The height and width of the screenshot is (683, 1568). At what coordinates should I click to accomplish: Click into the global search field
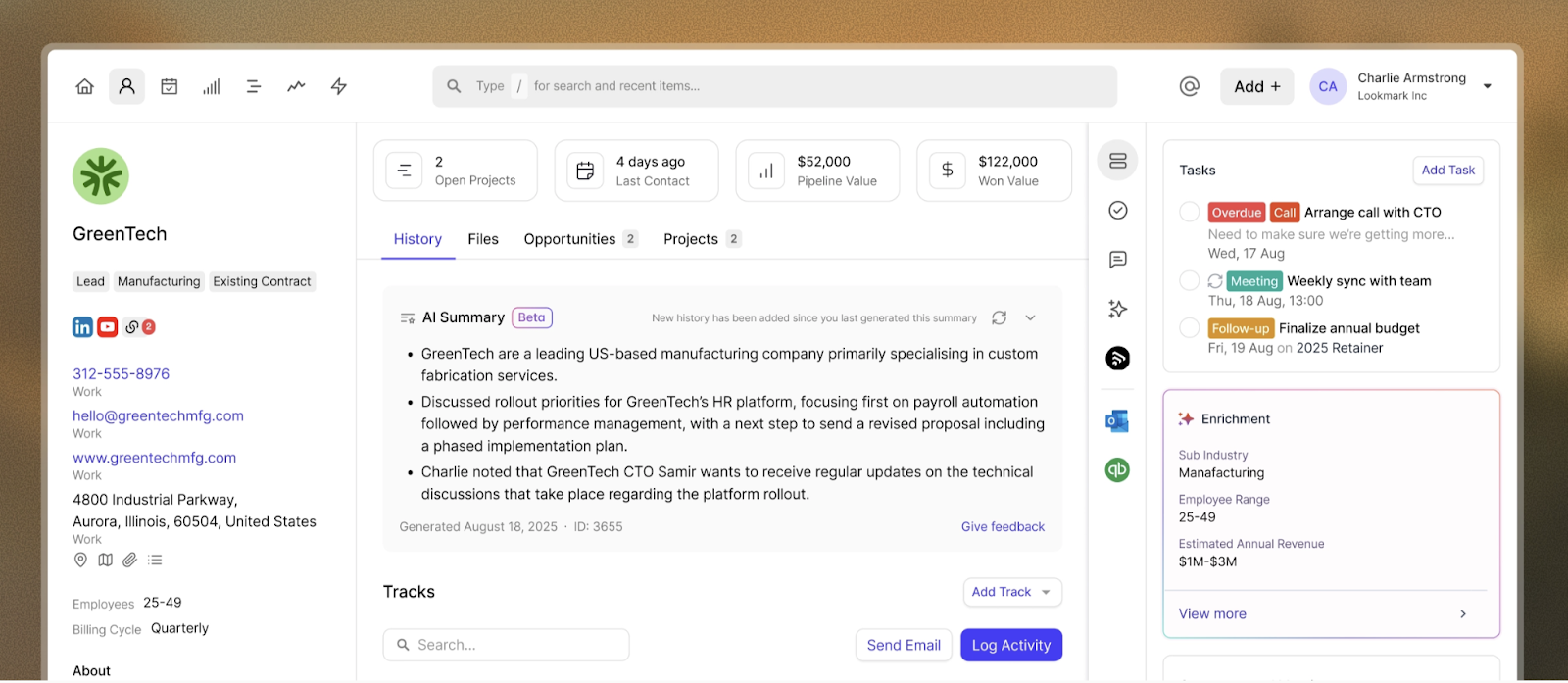(774, 86)
